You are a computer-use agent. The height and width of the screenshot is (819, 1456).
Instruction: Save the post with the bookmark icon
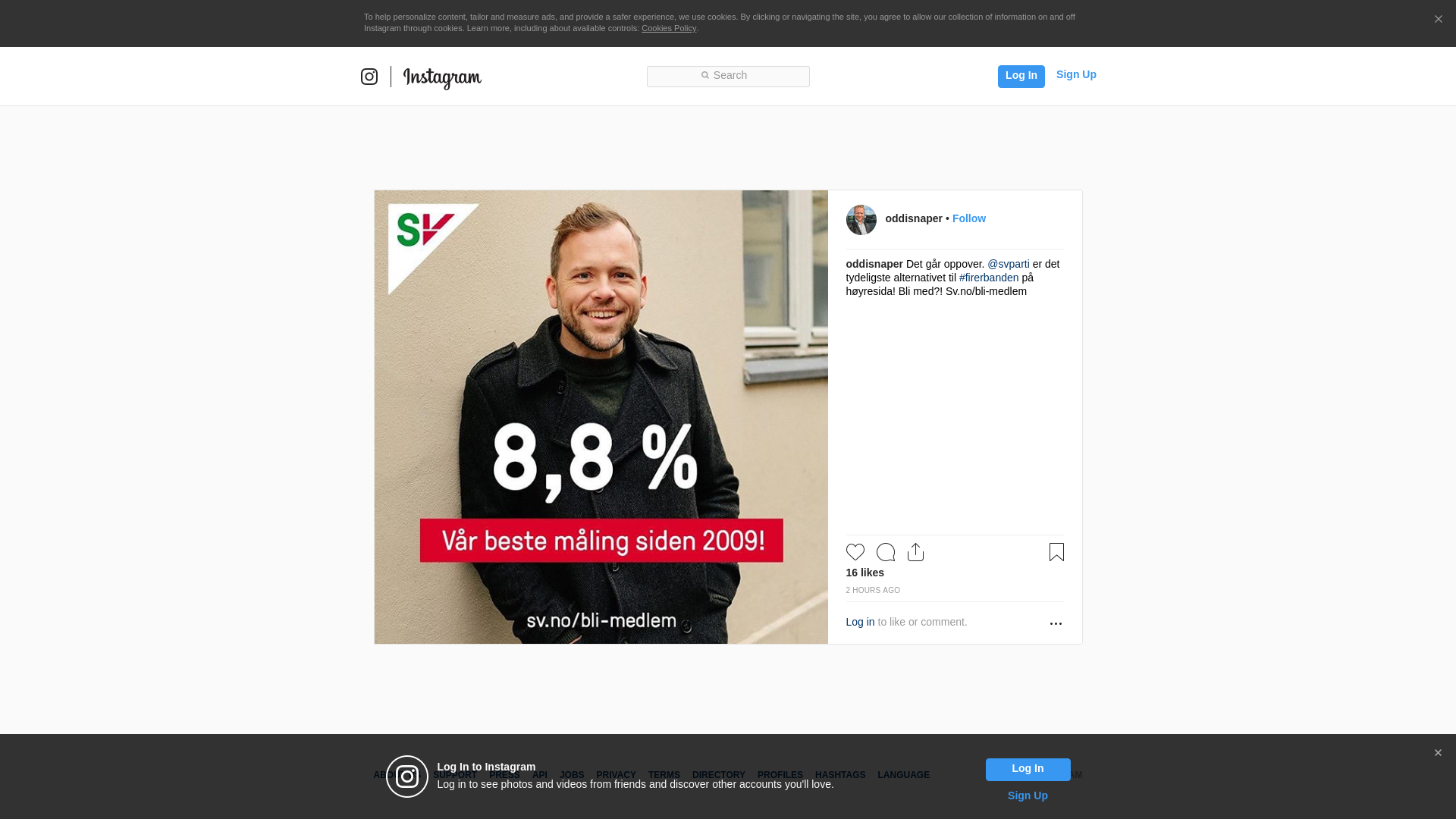(1056, 552)
